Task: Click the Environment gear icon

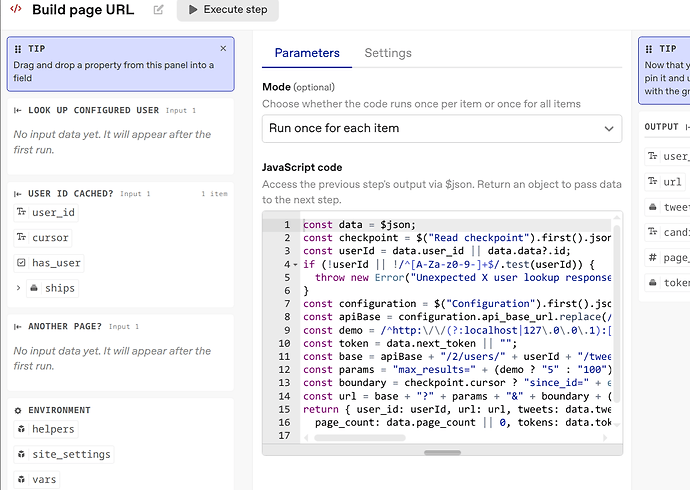Action: (x=18, y=410)
